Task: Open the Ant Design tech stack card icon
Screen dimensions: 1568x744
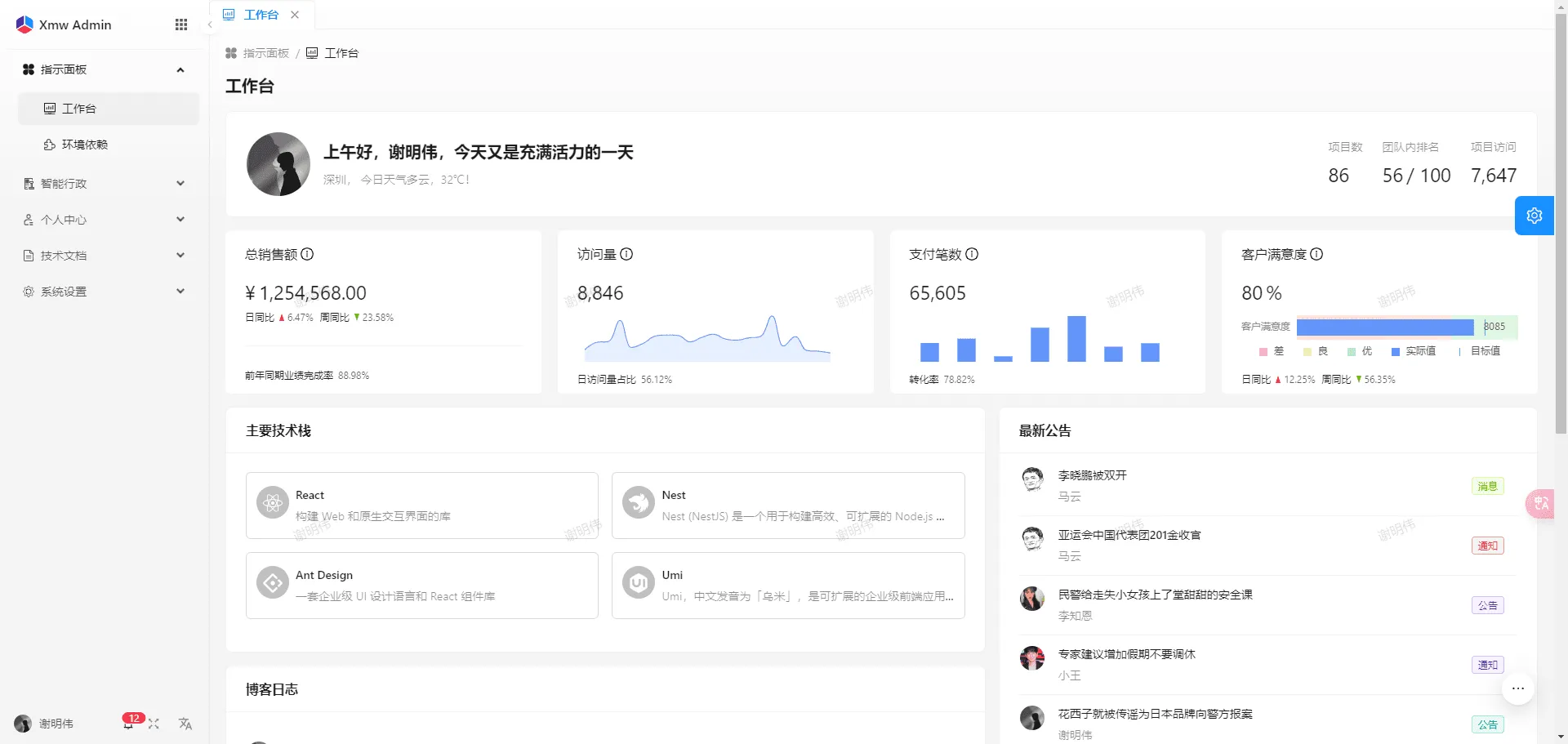Action: click(273, 583)
